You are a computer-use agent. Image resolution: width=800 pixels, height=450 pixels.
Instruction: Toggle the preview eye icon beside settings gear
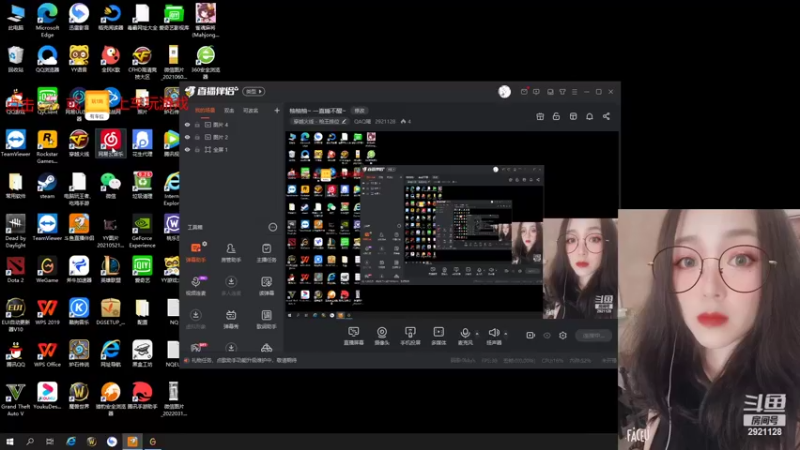tap(547, 335)
